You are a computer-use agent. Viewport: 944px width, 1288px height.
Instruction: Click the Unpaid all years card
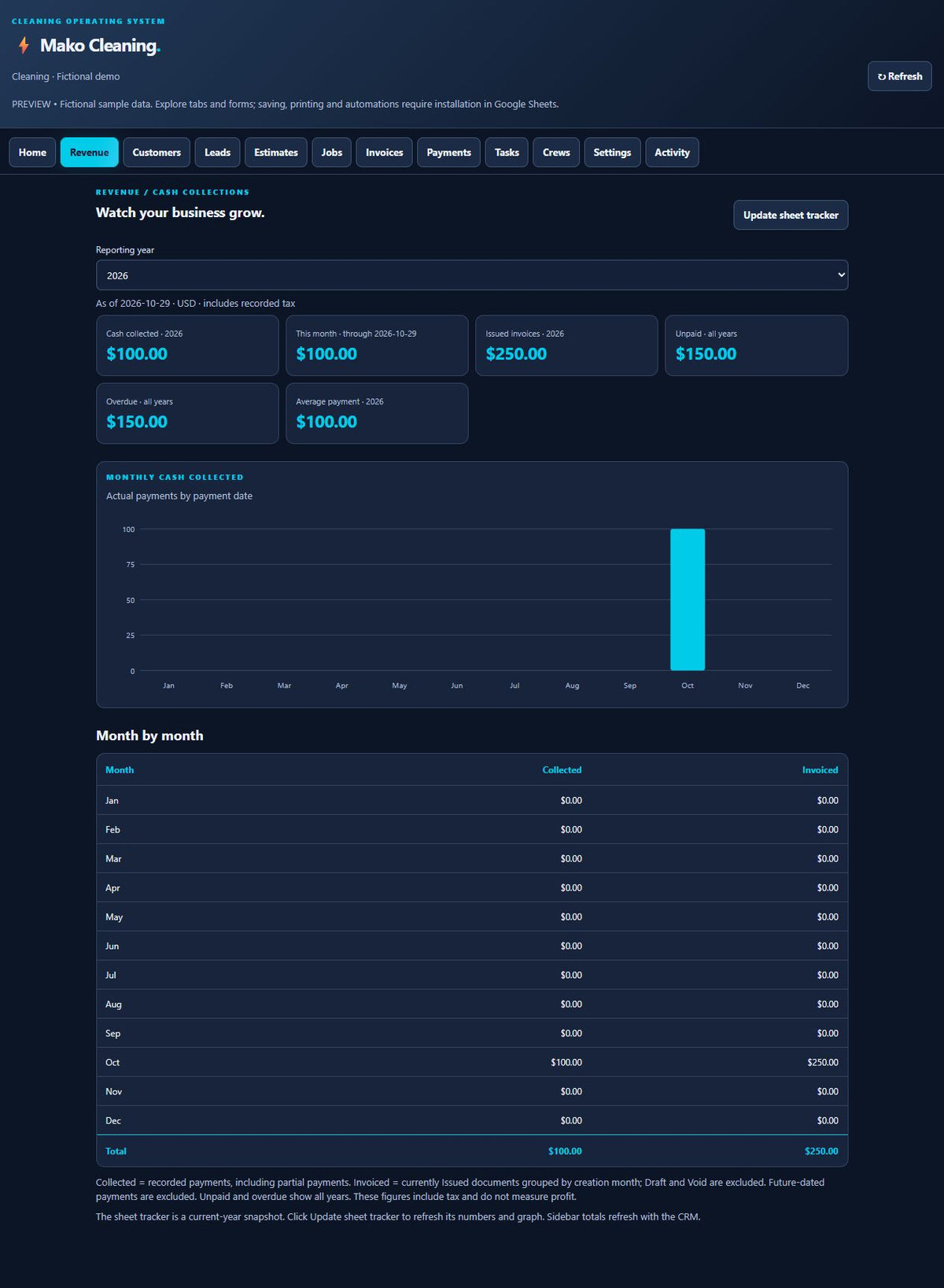(757, 345)
